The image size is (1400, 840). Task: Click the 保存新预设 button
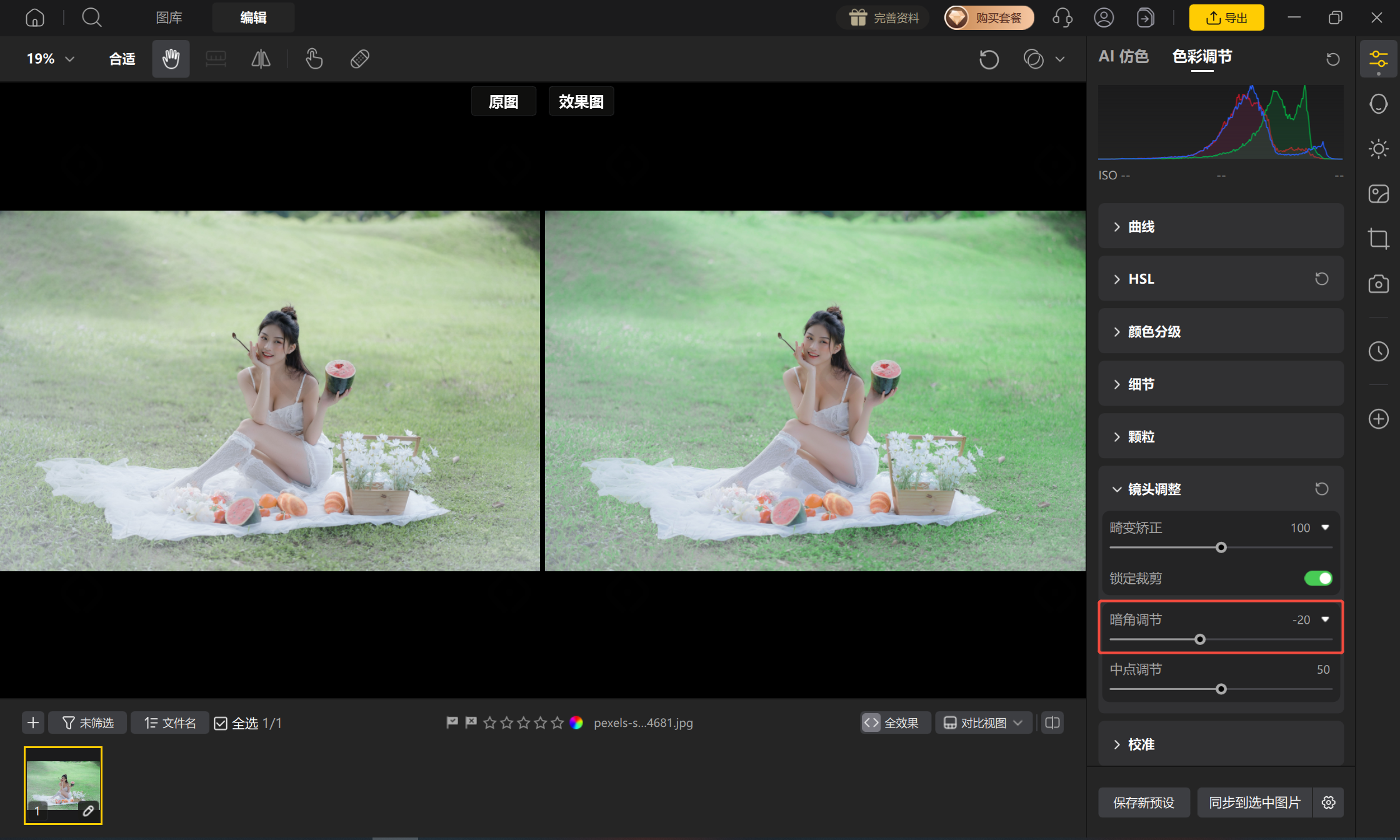click(1144, 802)
